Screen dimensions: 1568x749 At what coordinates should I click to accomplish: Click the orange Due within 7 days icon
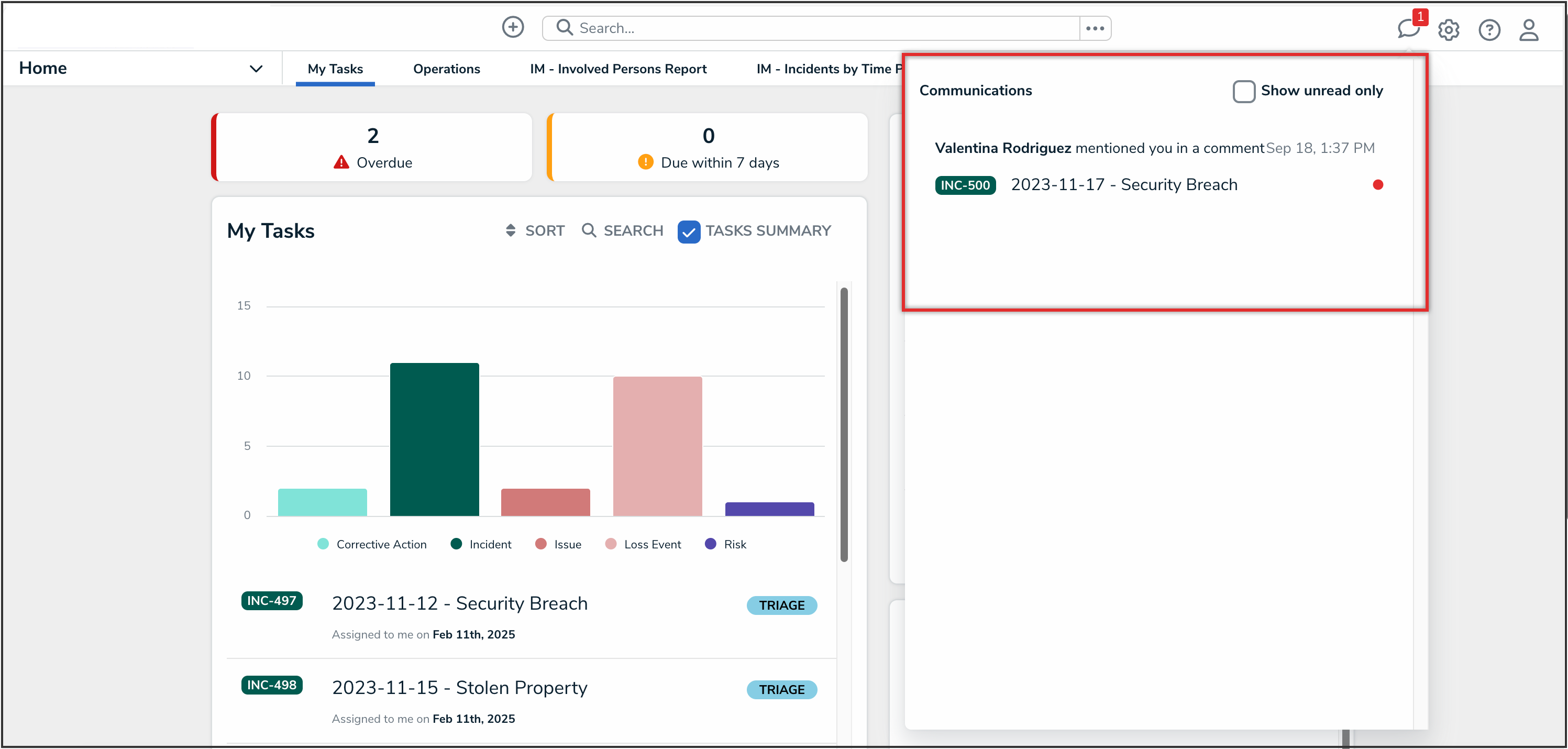[x=645, y=162]
